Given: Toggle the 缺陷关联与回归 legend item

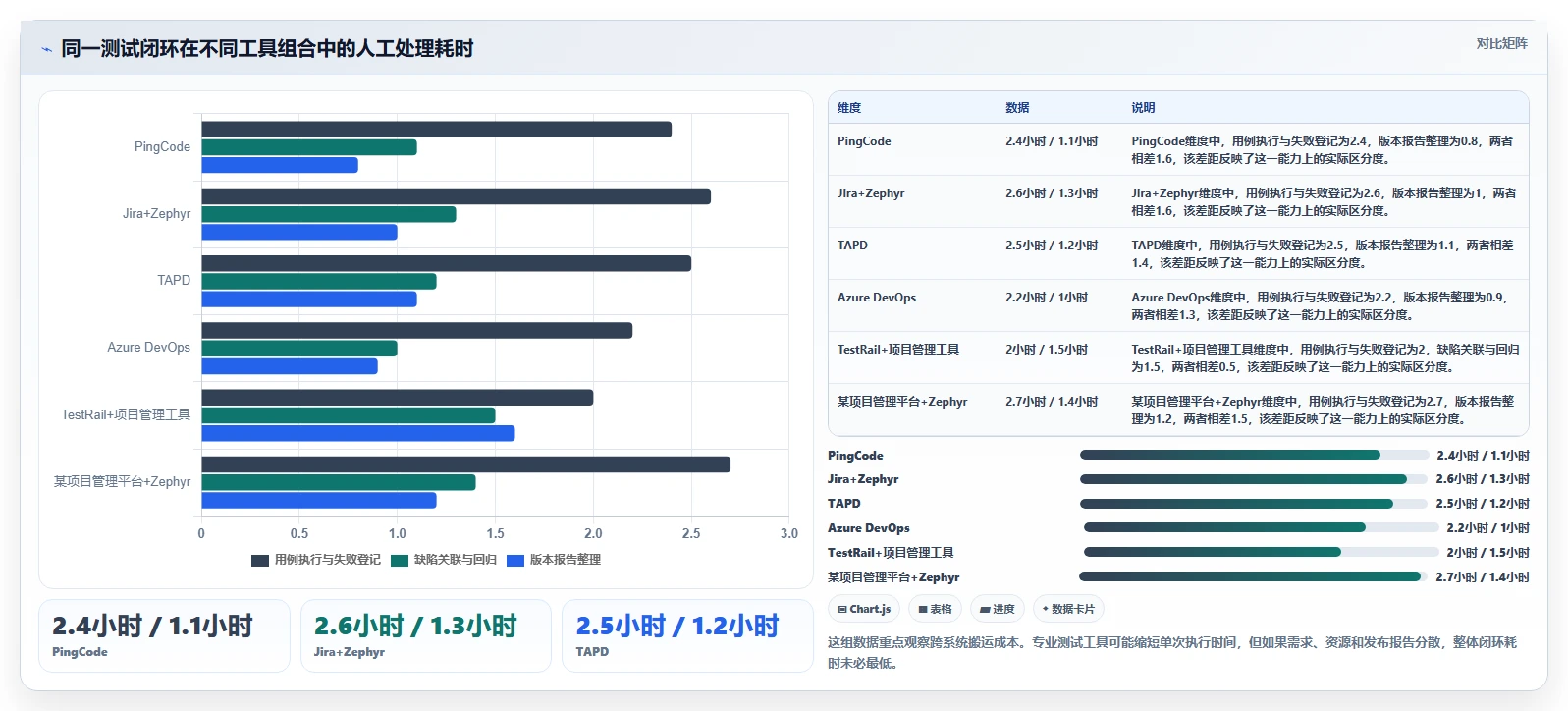Looking at the screenshot, I should click(444, 560).
